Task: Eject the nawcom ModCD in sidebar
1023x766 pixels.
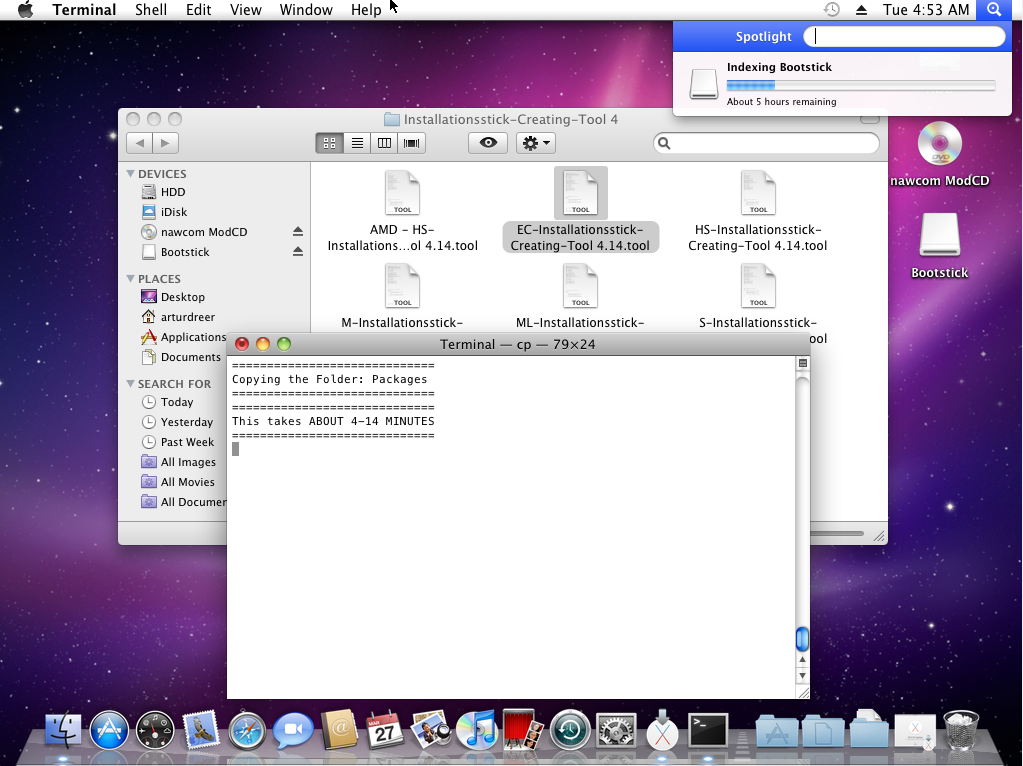Action: click(297, 232)
